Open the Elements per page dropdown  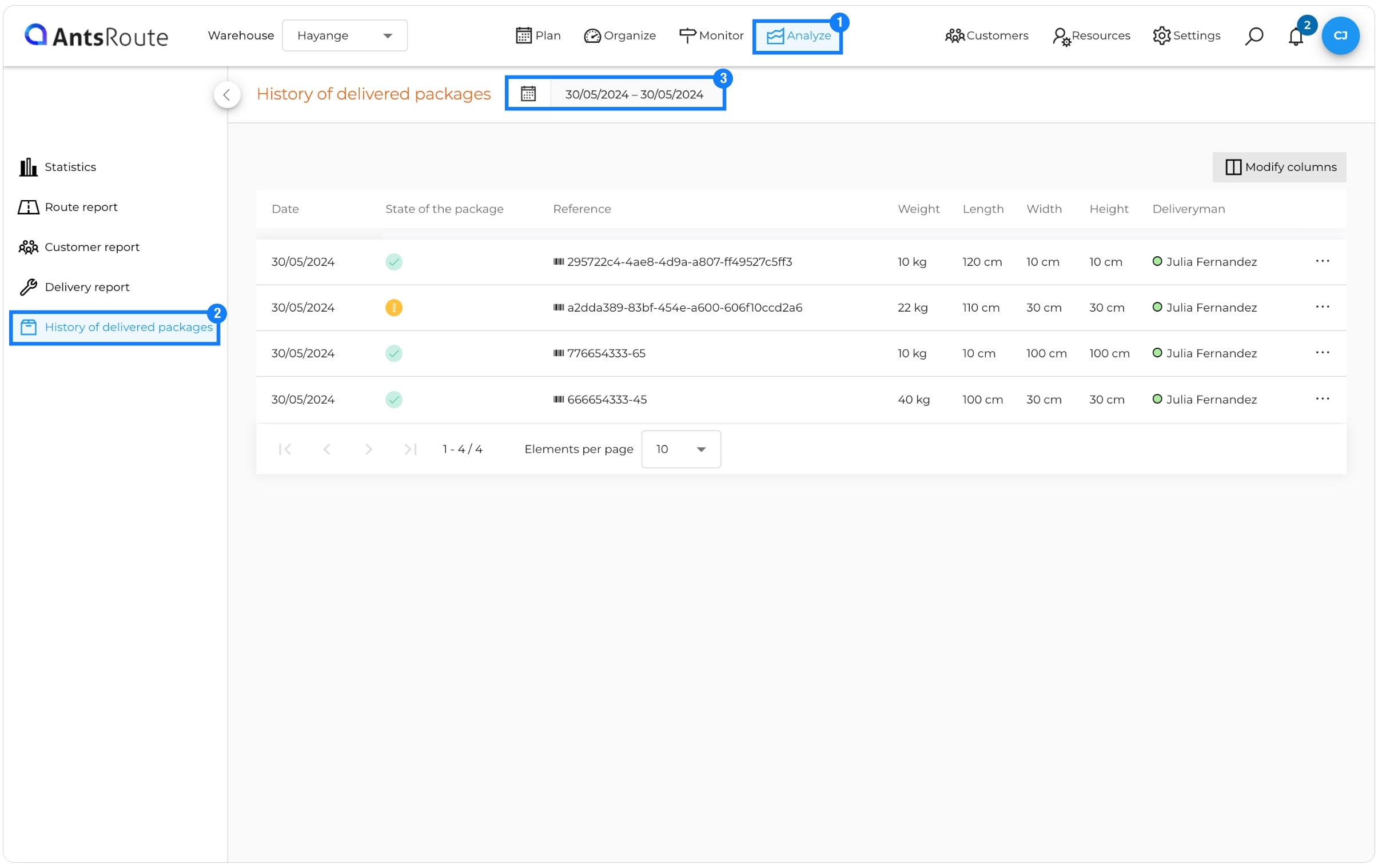[681, 450]
